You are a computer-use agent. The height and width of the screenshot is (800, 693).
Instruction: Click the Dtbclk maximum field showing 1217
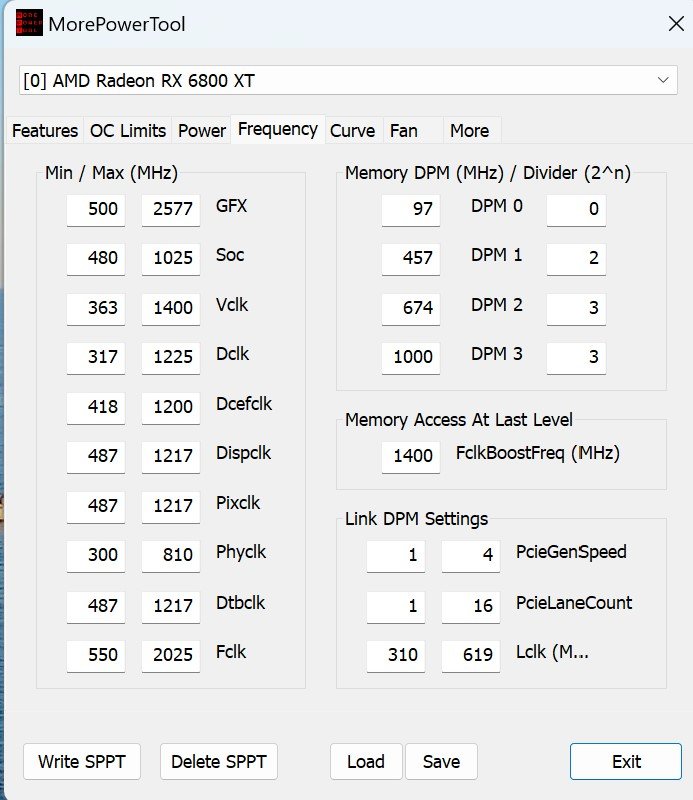click(x=171, y=606)
